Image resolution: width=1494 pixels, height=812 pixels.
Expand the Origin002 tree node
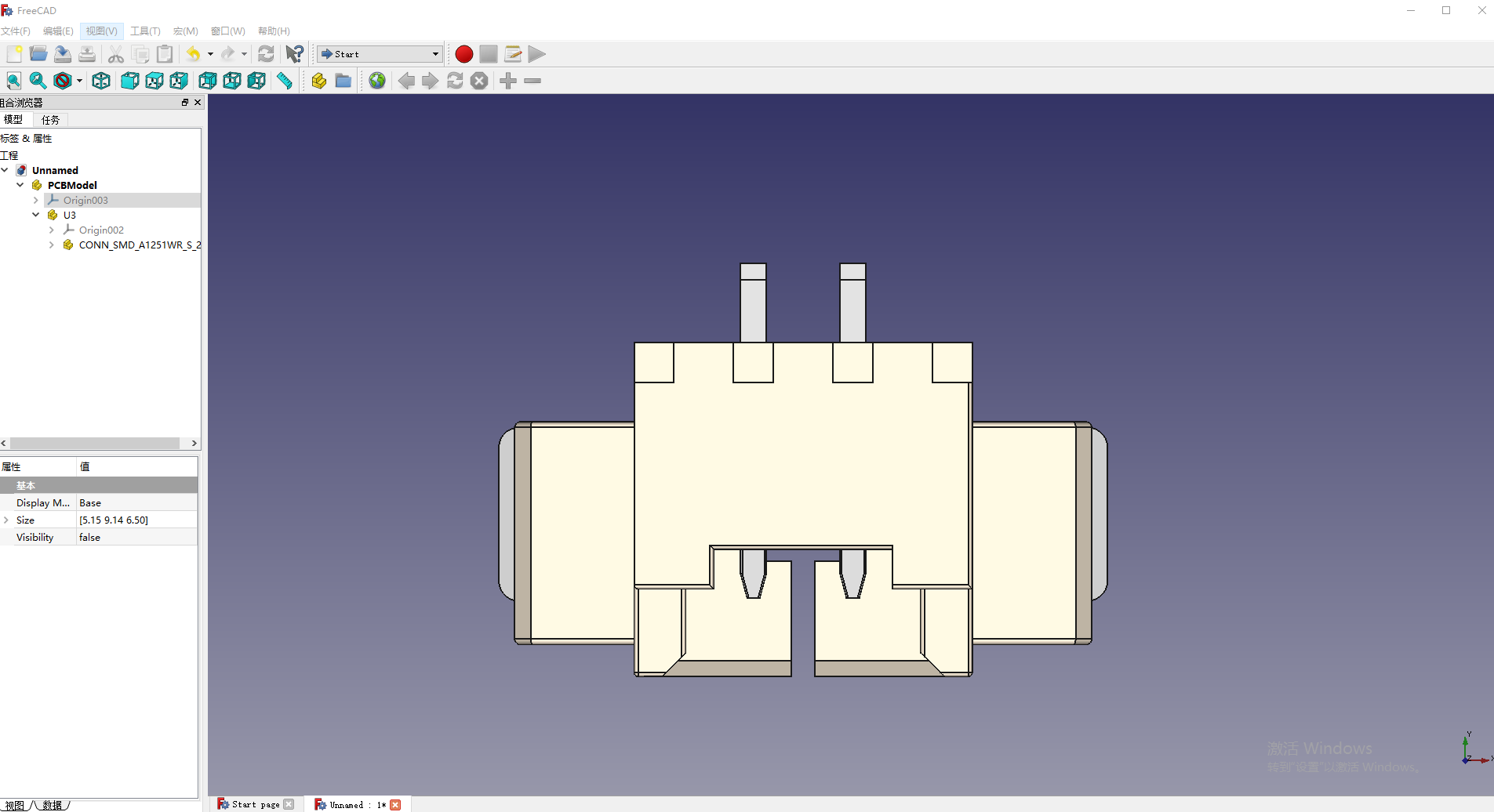click(x=52, y=230)
